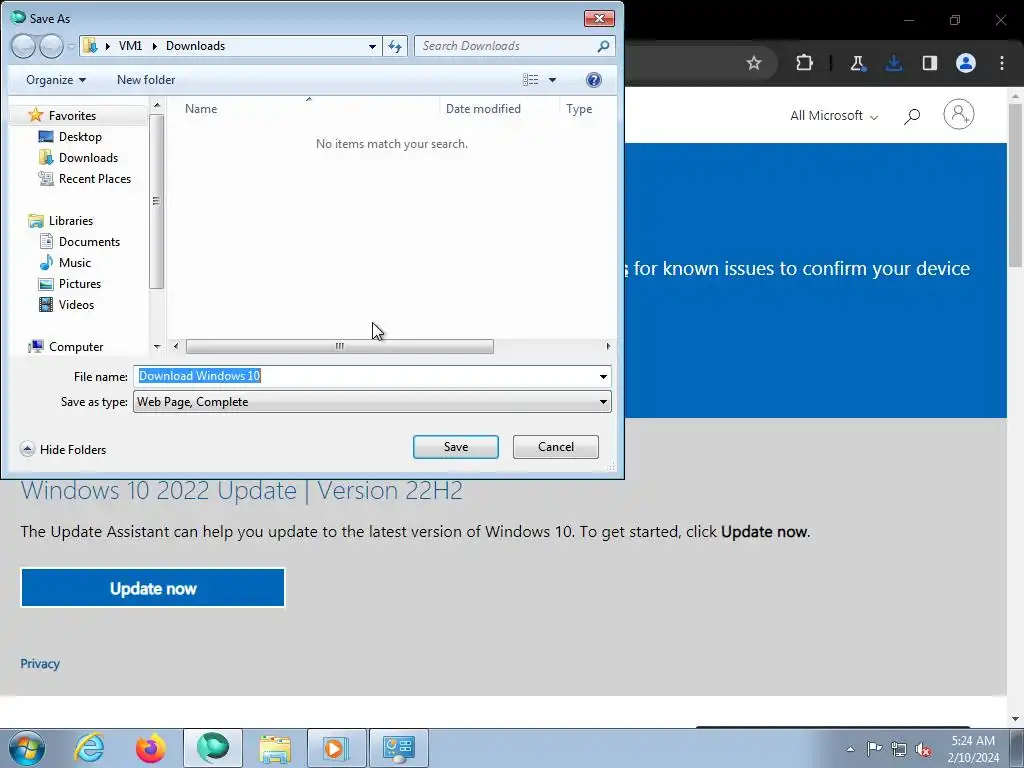Click the Microsoft sign-in account icon
Viewport: 1024px width, 768px height.
959,114
